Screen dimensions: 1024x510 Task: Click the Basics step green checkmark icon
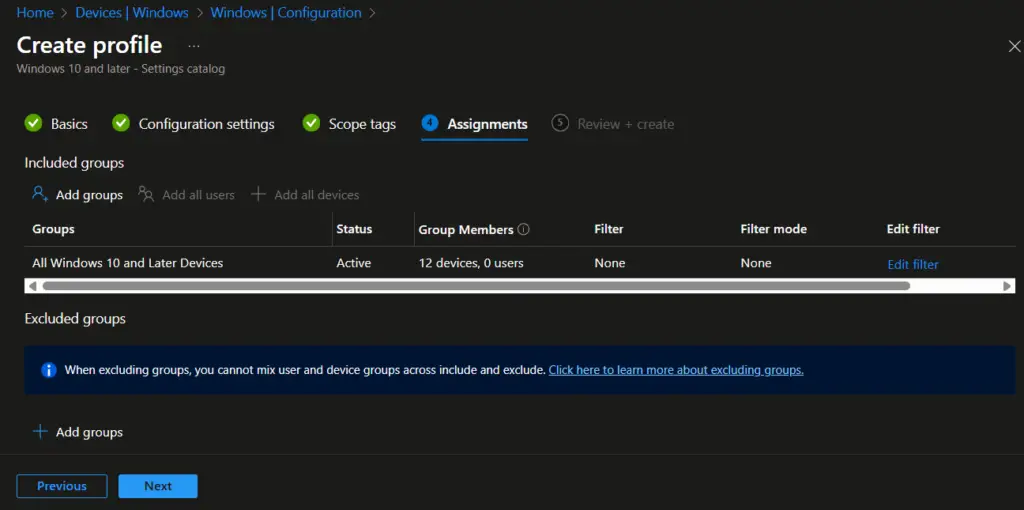coord(34,123)
